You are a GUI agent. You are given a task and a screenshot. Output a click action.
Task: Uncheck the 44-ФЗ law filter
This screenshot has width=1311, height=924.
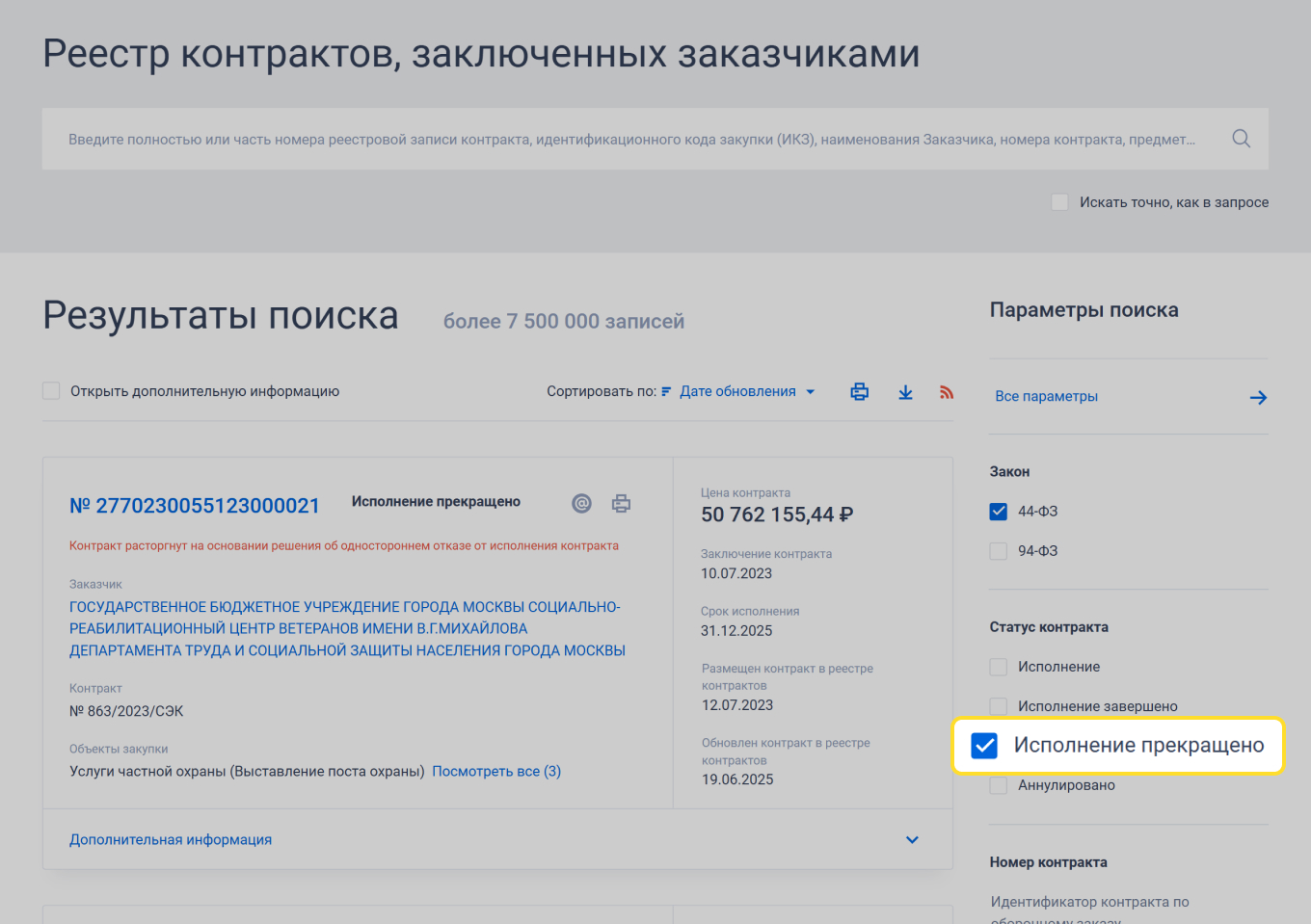tap(998, 512)
